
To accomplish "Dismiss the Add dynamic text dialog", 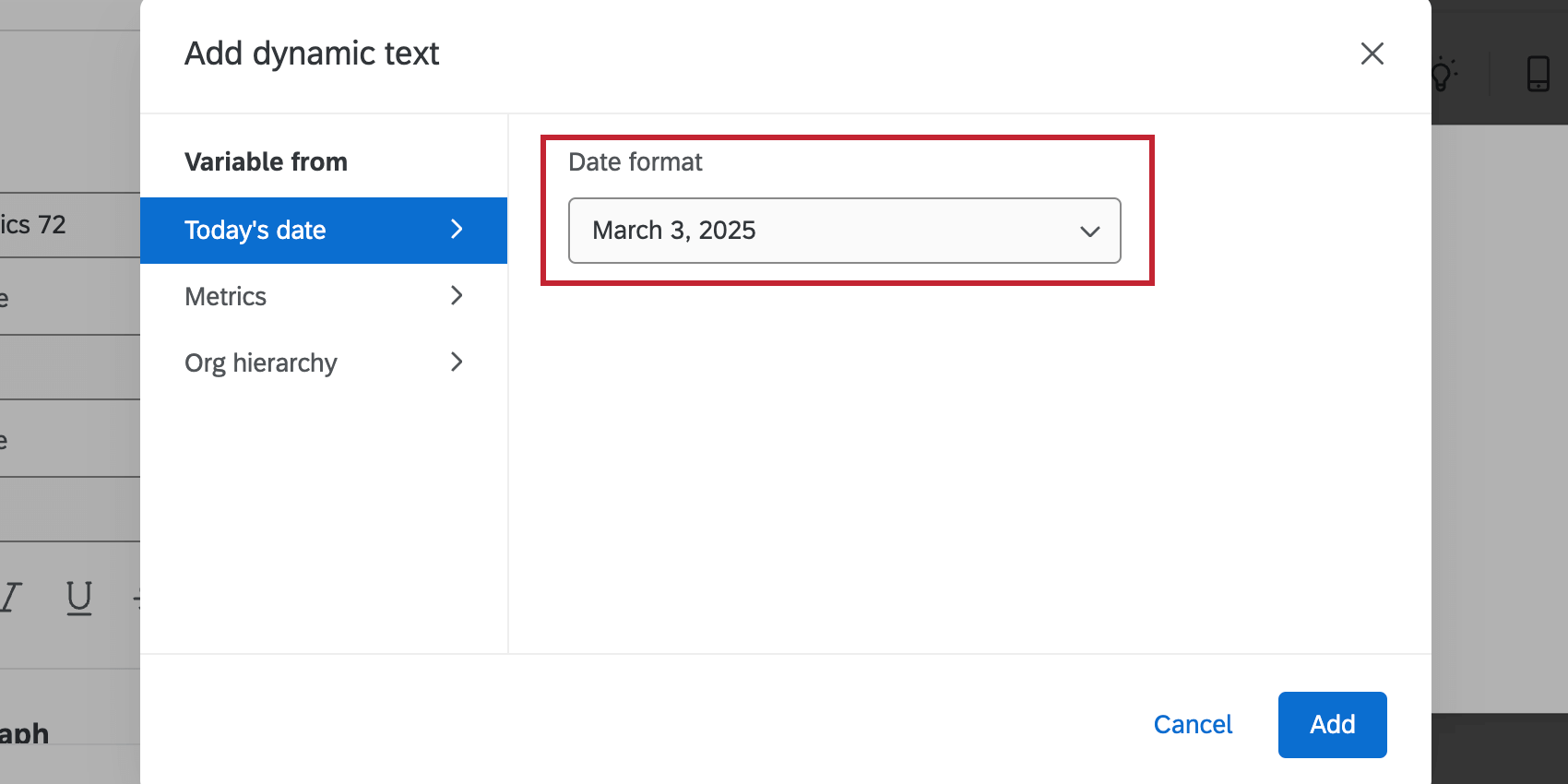I will (x=1372, y=54).
